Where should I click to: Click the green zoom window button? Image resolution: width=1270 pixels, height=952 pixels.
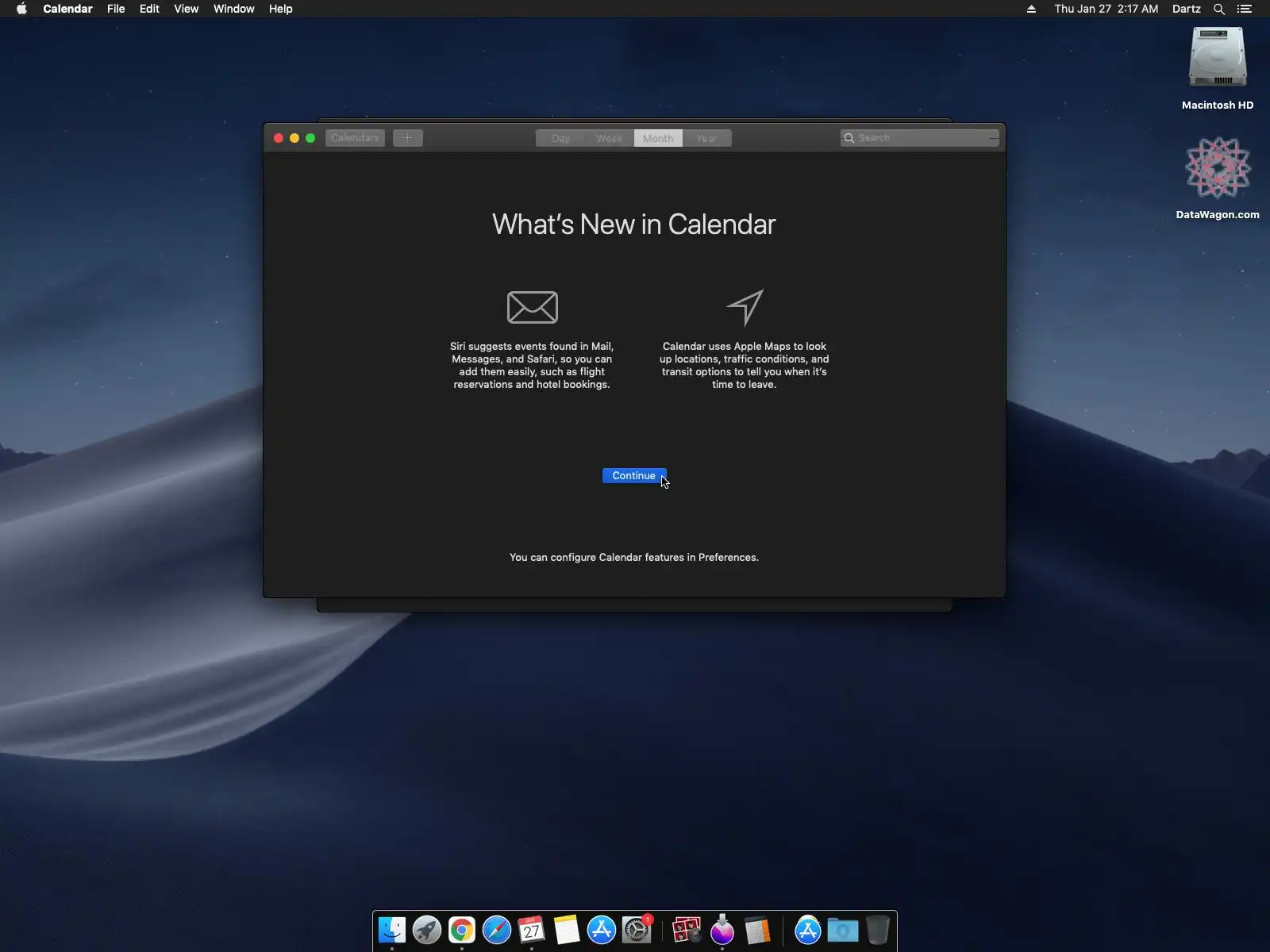pos(310,138)
